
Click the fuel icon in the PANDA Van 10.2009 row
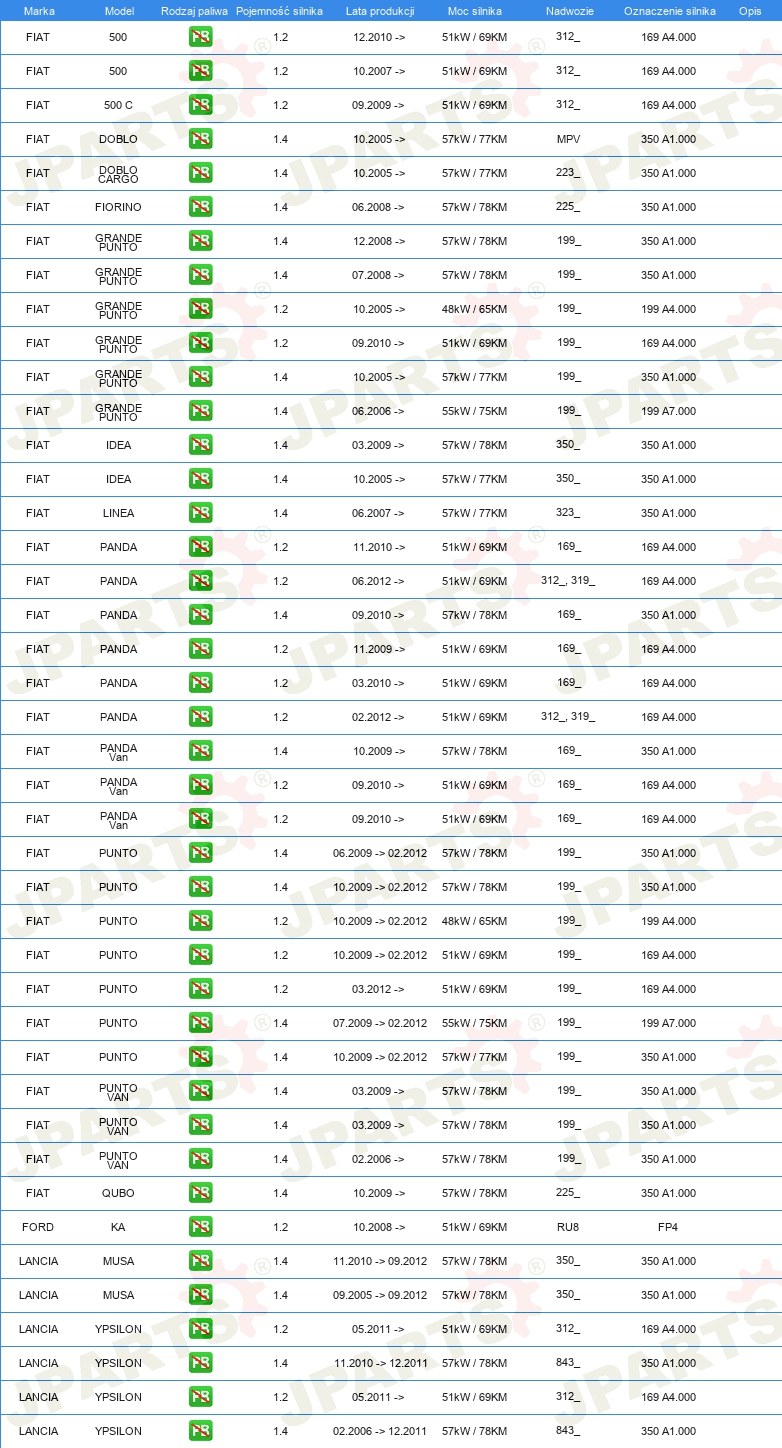coord(200,751)
